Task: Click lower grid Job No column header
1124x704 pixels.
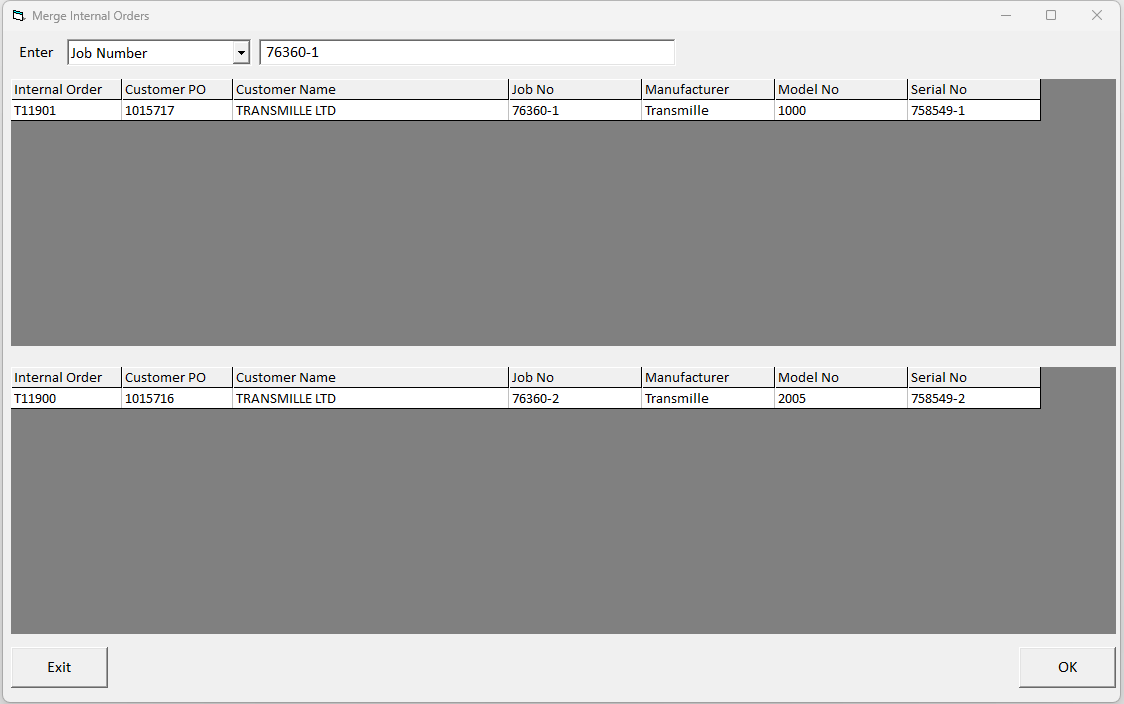Action: click(576, 378)
